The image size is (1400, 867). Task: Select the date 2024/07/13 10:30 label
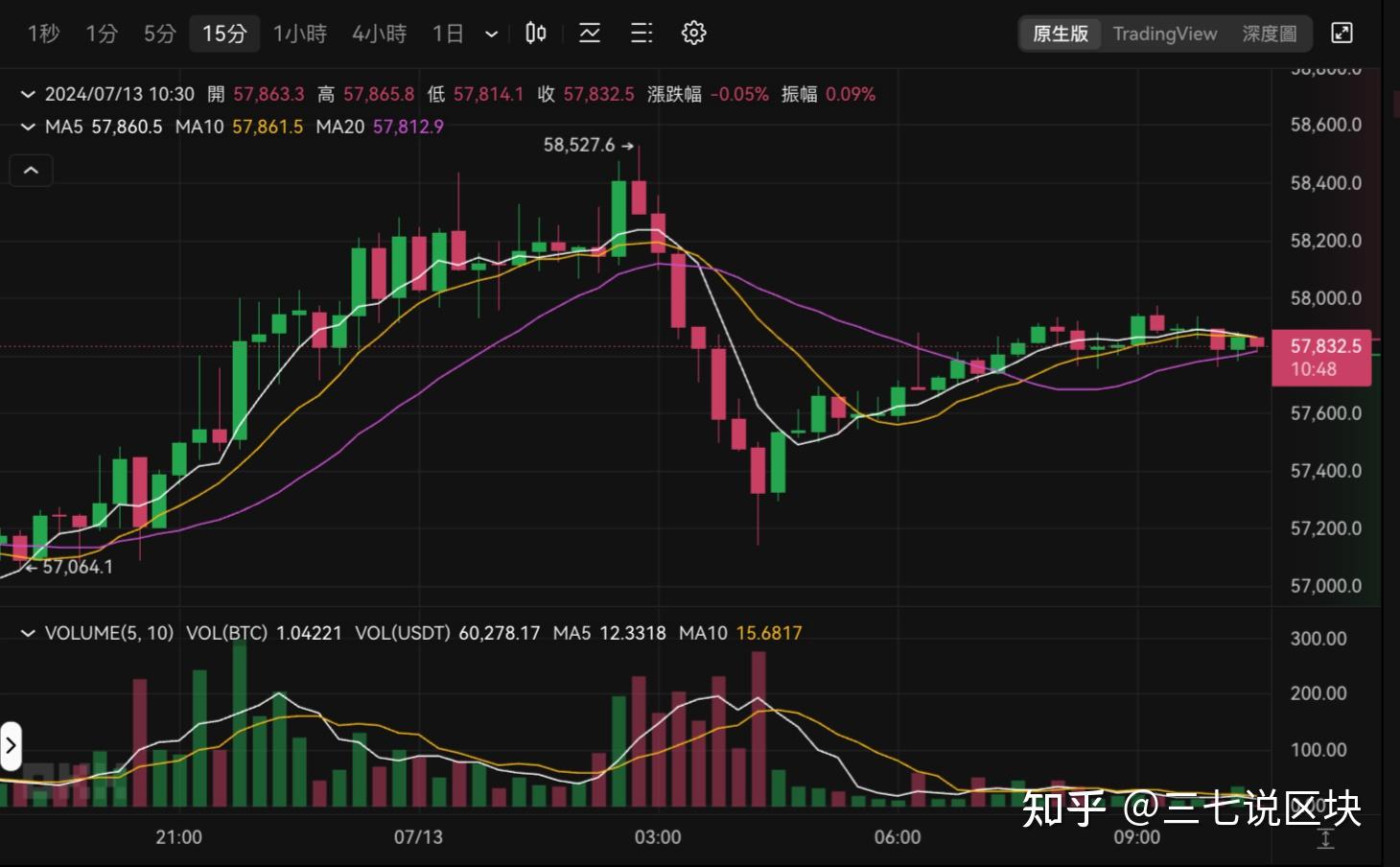pyautogui.click(x=120, y=94)
